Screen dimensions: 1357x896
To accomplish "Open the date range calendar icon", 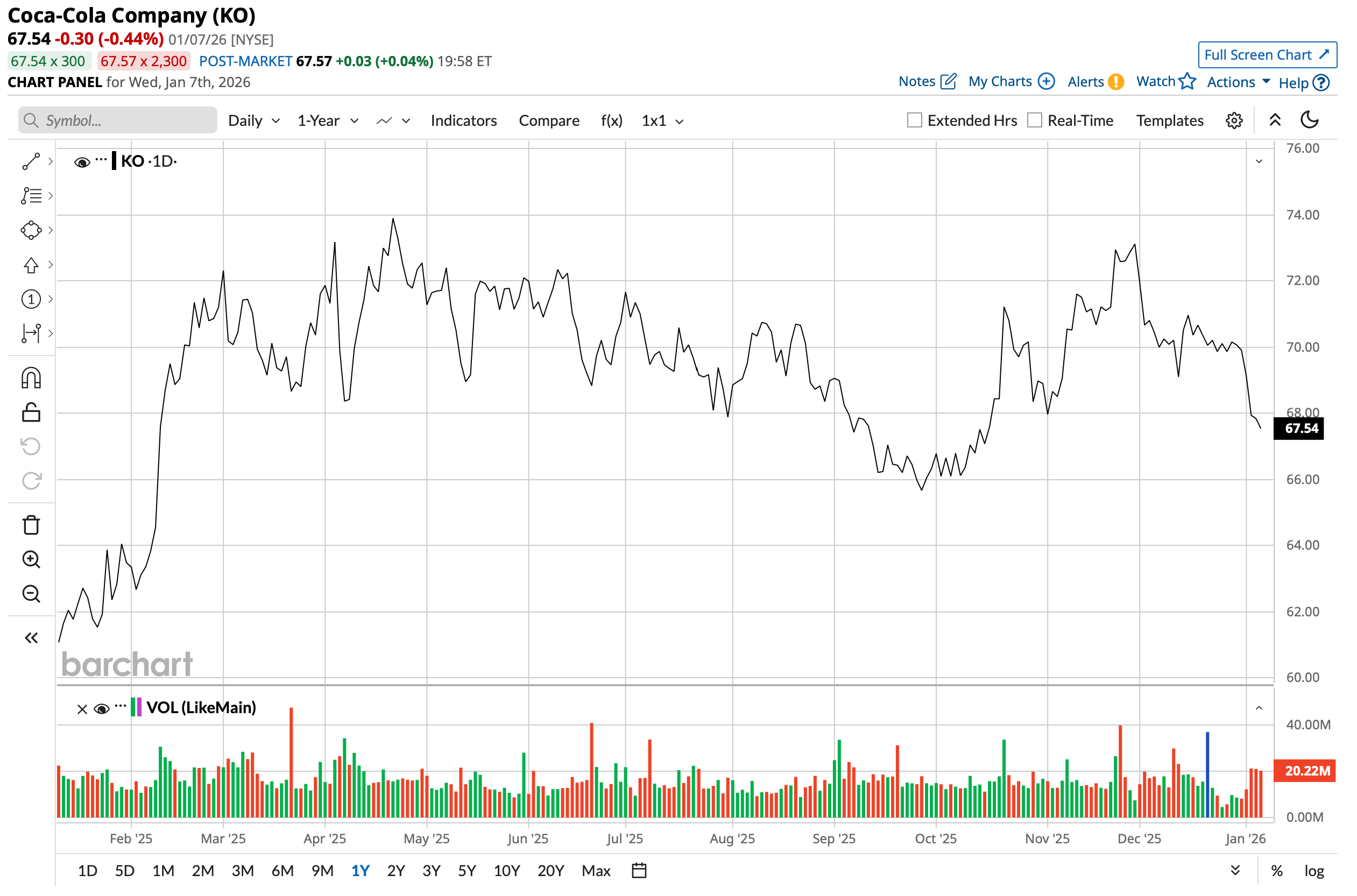I will (640, 871).
